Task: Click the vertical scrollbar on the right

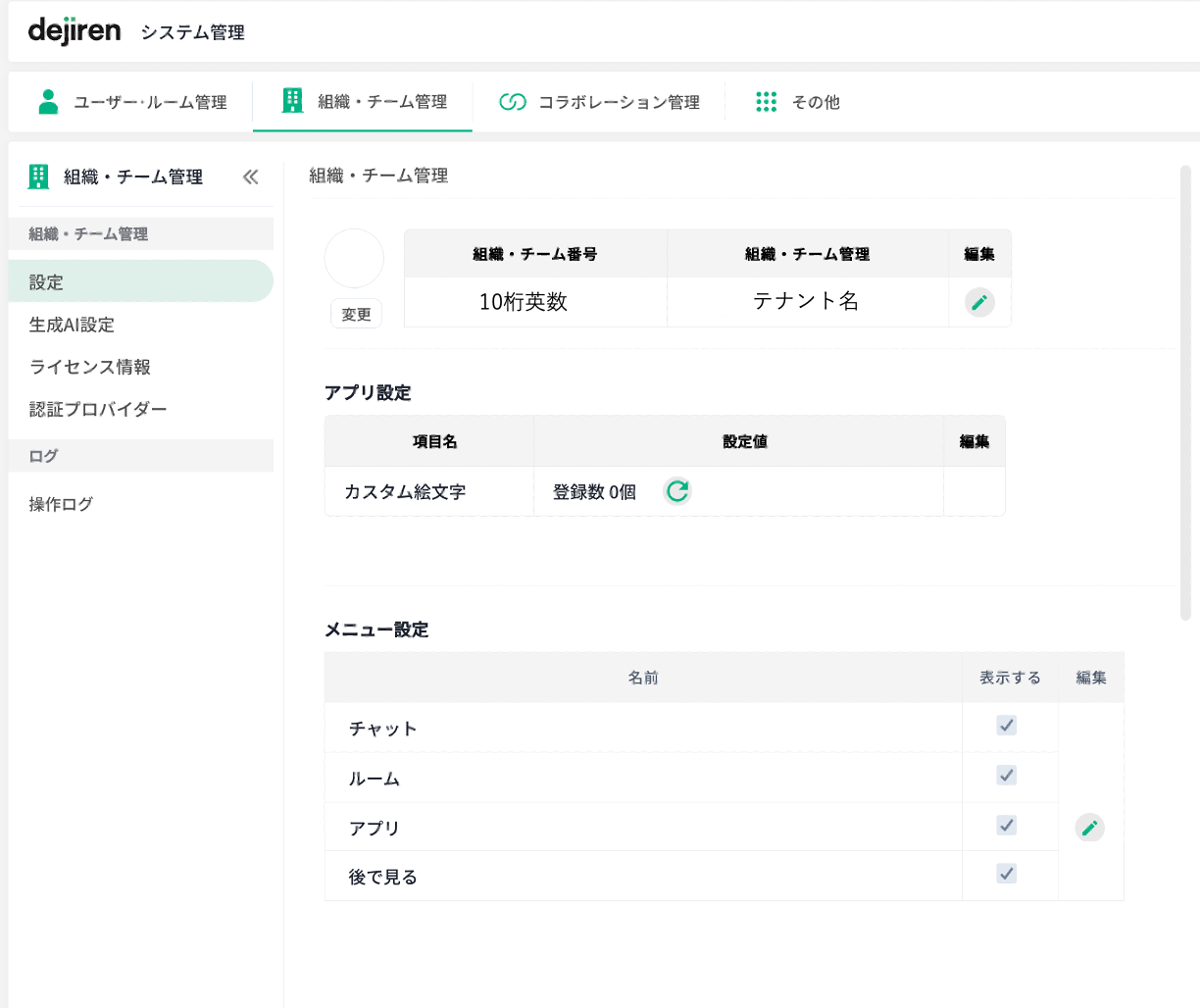Action: [x=1184, y=392]
